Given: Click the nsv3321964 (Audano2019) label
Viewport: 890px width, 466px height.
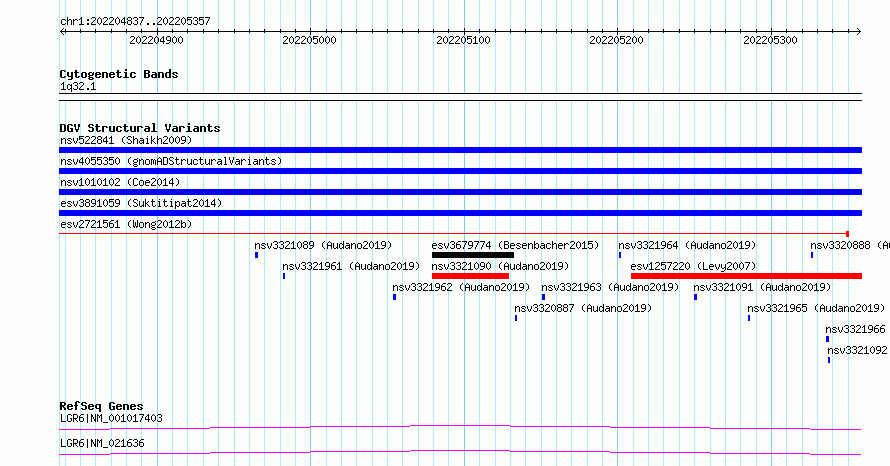Looking at the screenshot, I should click(x=687, y=245).
